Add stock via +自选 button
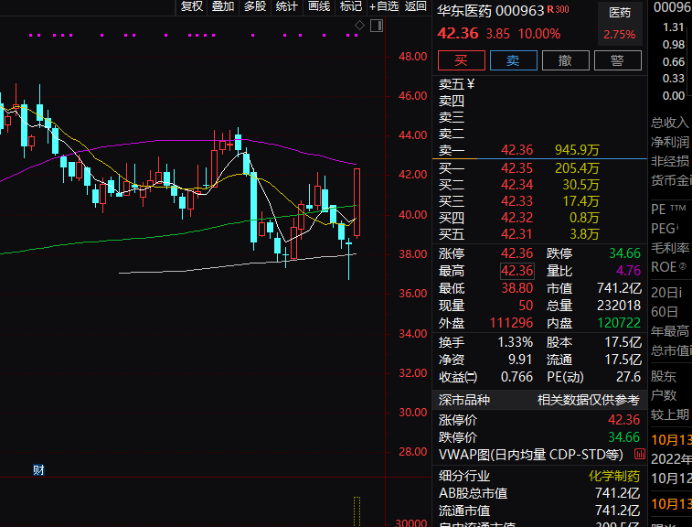This screenshot has width=693, height=527. click(384, 6)
